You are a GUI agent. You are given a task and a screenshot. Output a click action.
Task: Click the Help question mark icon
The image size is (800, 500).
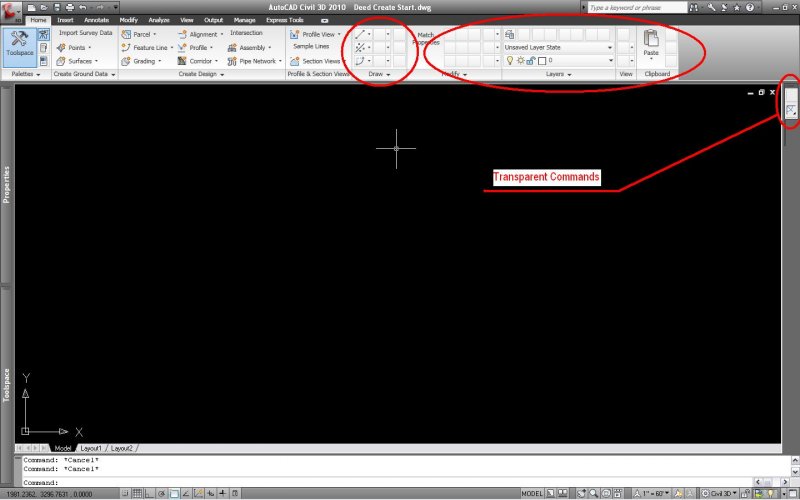749,8
